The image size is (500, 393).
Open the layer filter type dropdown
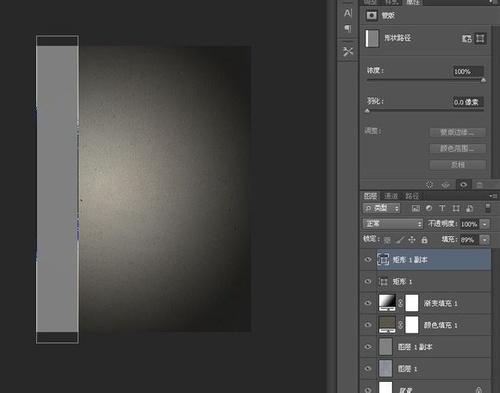[x=381, y=208]
